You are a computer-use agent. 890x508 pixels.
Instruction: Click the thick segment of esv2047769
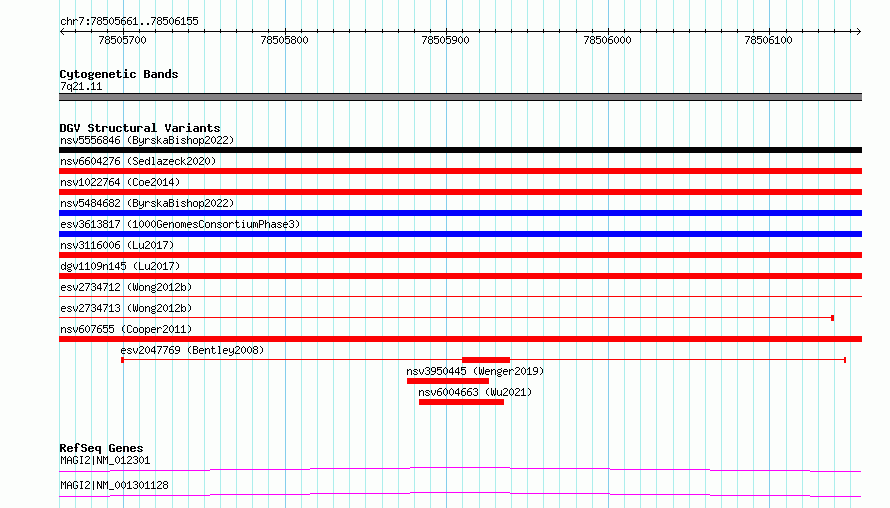coord(486,360)
